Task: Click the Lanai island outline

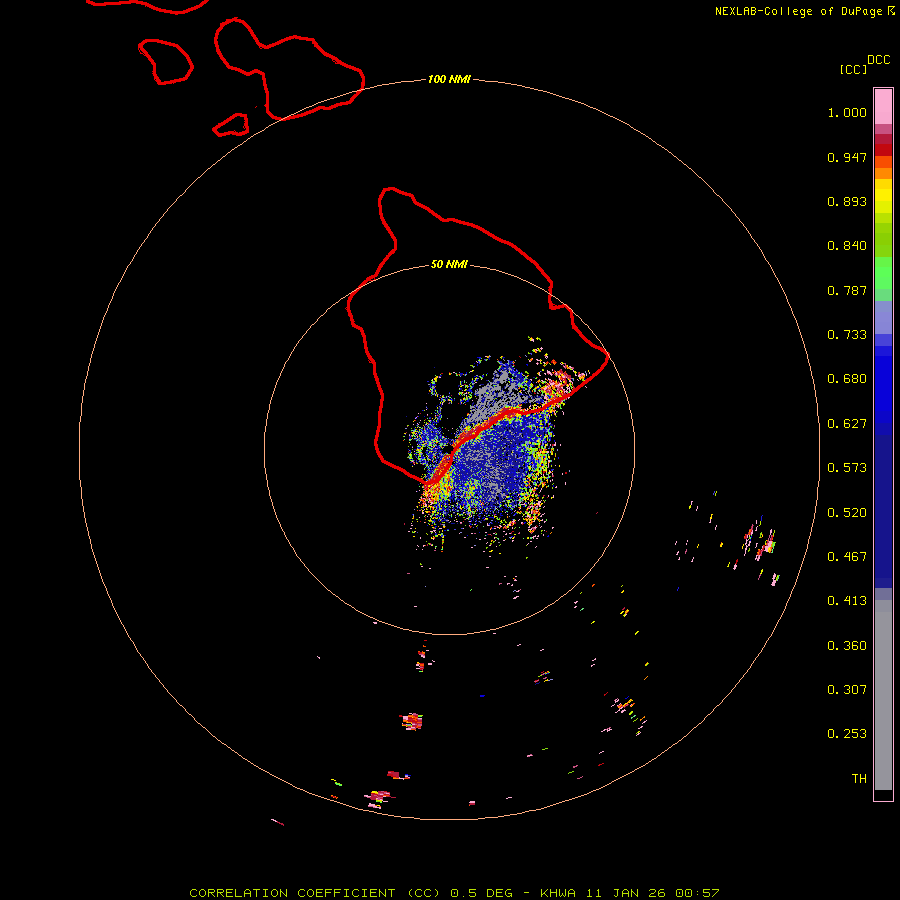Action: 165,61
